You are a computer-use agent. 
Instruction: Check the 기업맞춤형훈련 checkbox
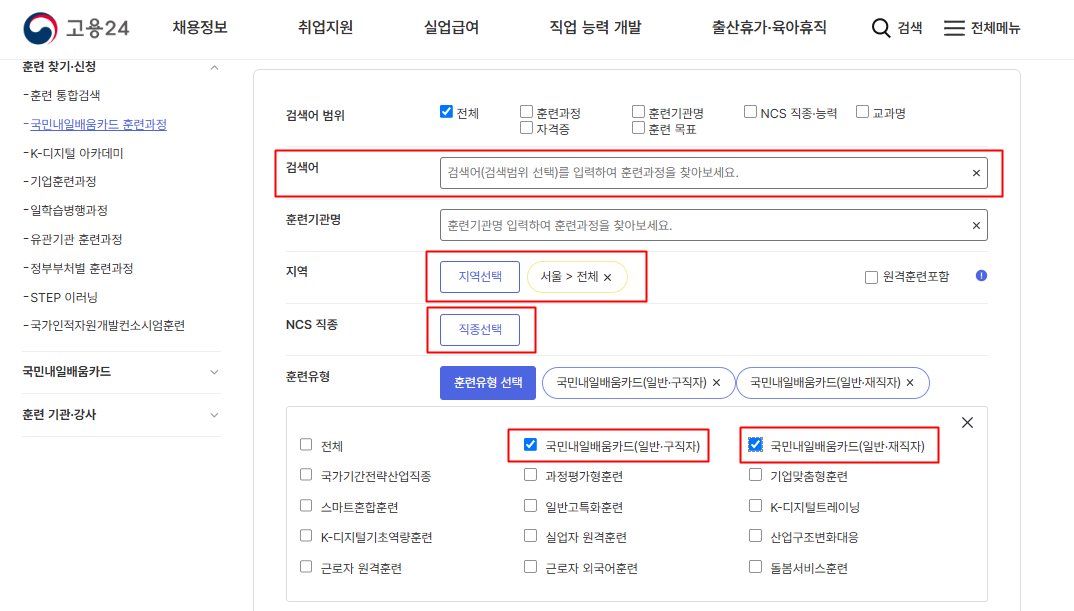click(x=756, y=475)
